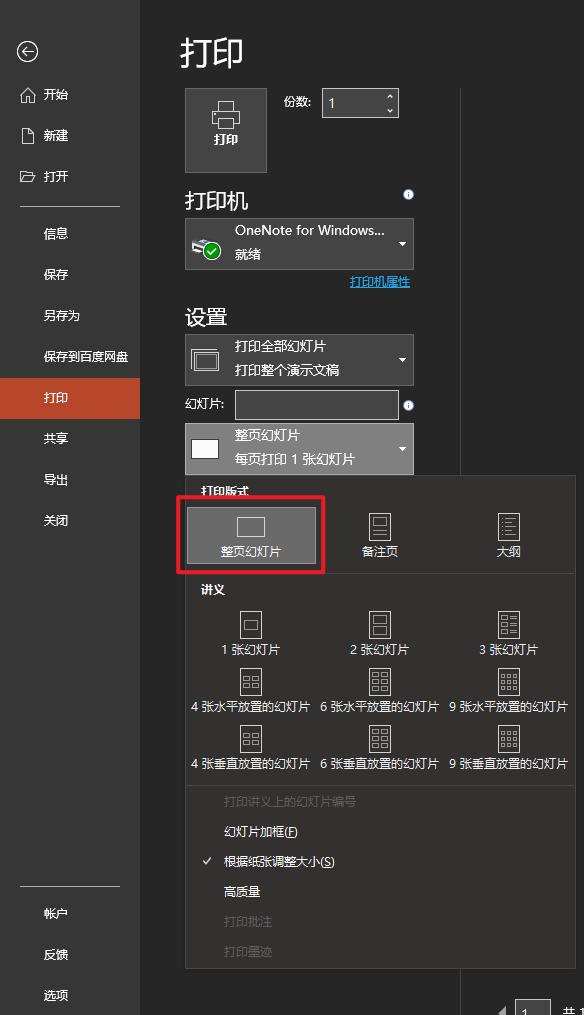Choose 9 张水平放置的幻灯片 handout
Viewport: 584px width, 1015px height.
tap(509, 691)
